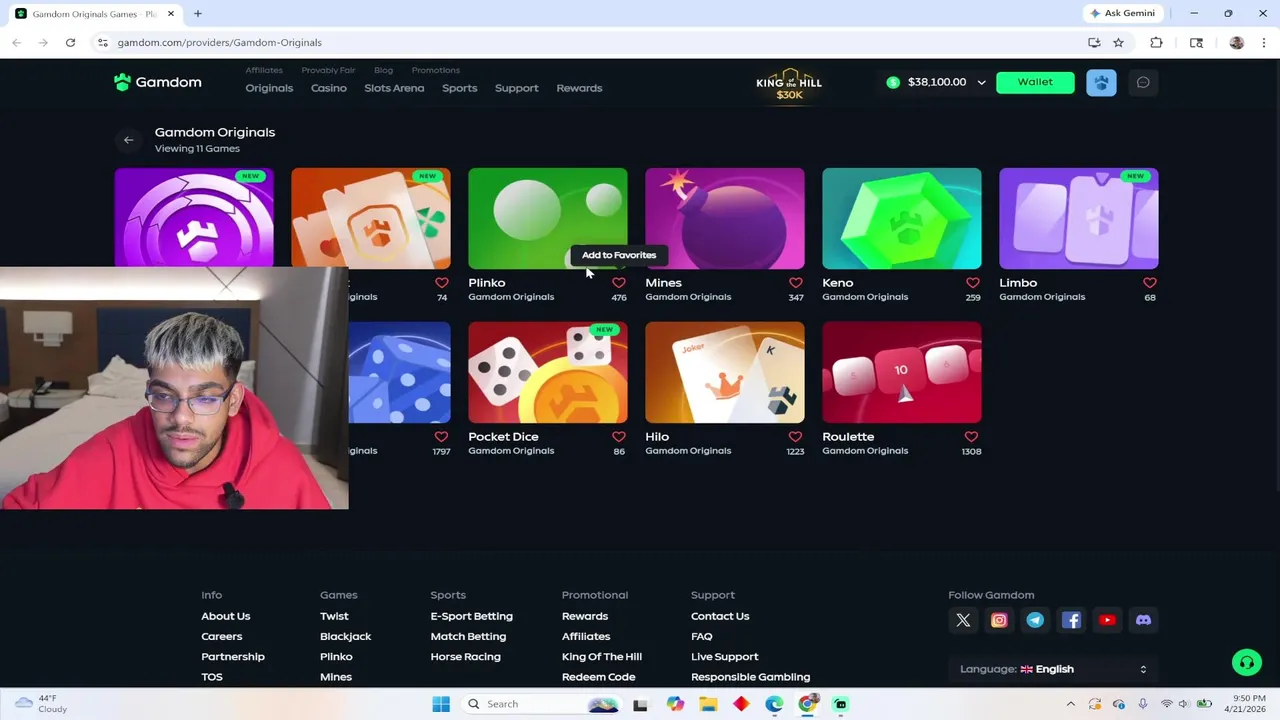Screen dimensions: 1280x720
Task: Click the Horse Racing footer link
Action: 465,657
